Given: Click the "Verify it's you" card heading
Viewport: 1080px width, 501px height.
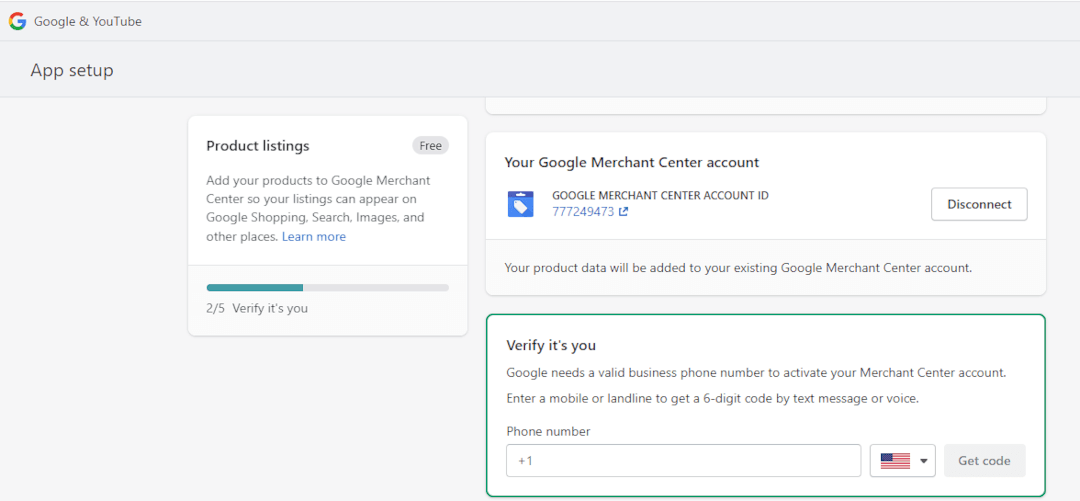Looking at the screenshot, I should tap(551, 346).
